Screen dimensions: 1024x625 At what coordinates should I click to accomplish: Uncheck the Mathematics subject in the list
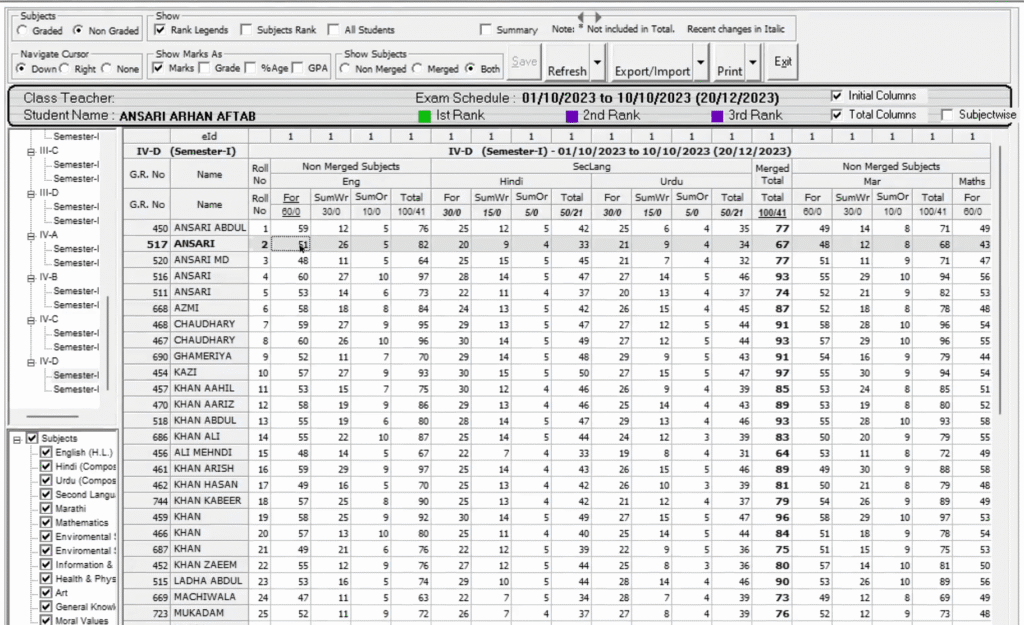tap(44, 523)
